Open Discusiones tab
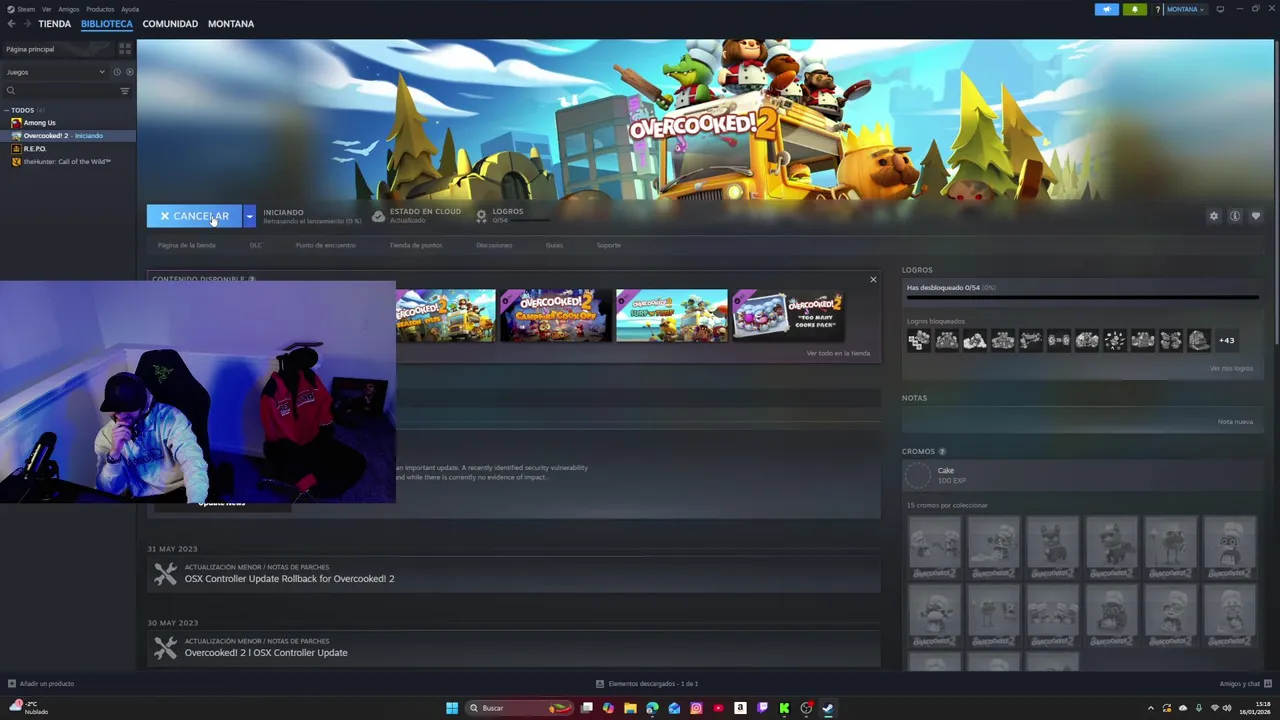 [494, 245]
